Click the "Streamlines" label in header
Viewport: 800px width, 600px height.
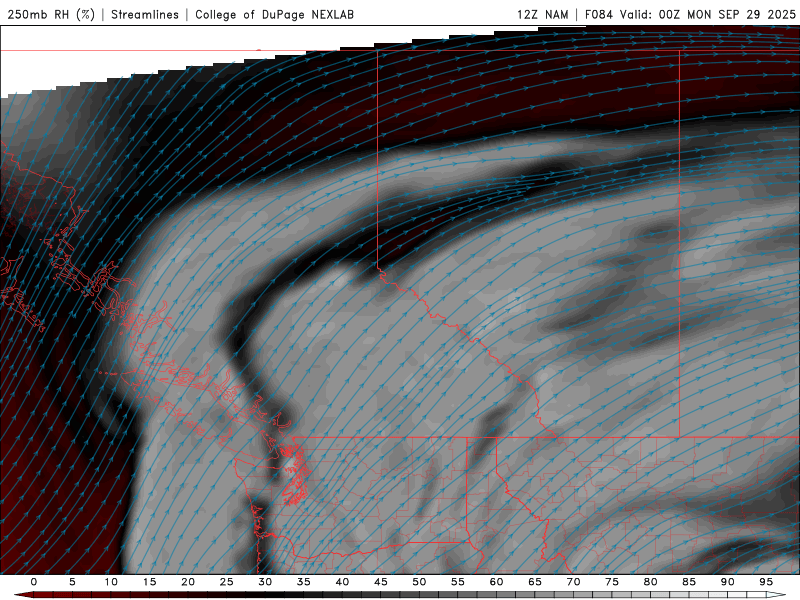145,14
